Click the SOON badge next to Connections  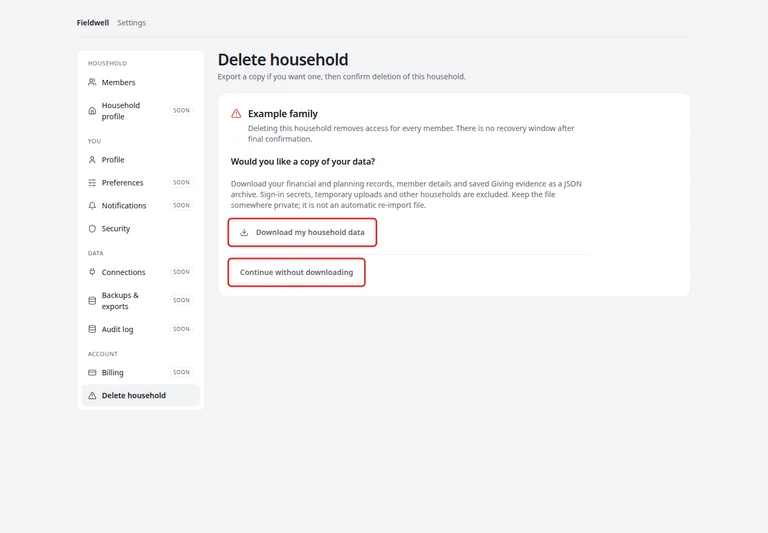click(x=181, y=272)
